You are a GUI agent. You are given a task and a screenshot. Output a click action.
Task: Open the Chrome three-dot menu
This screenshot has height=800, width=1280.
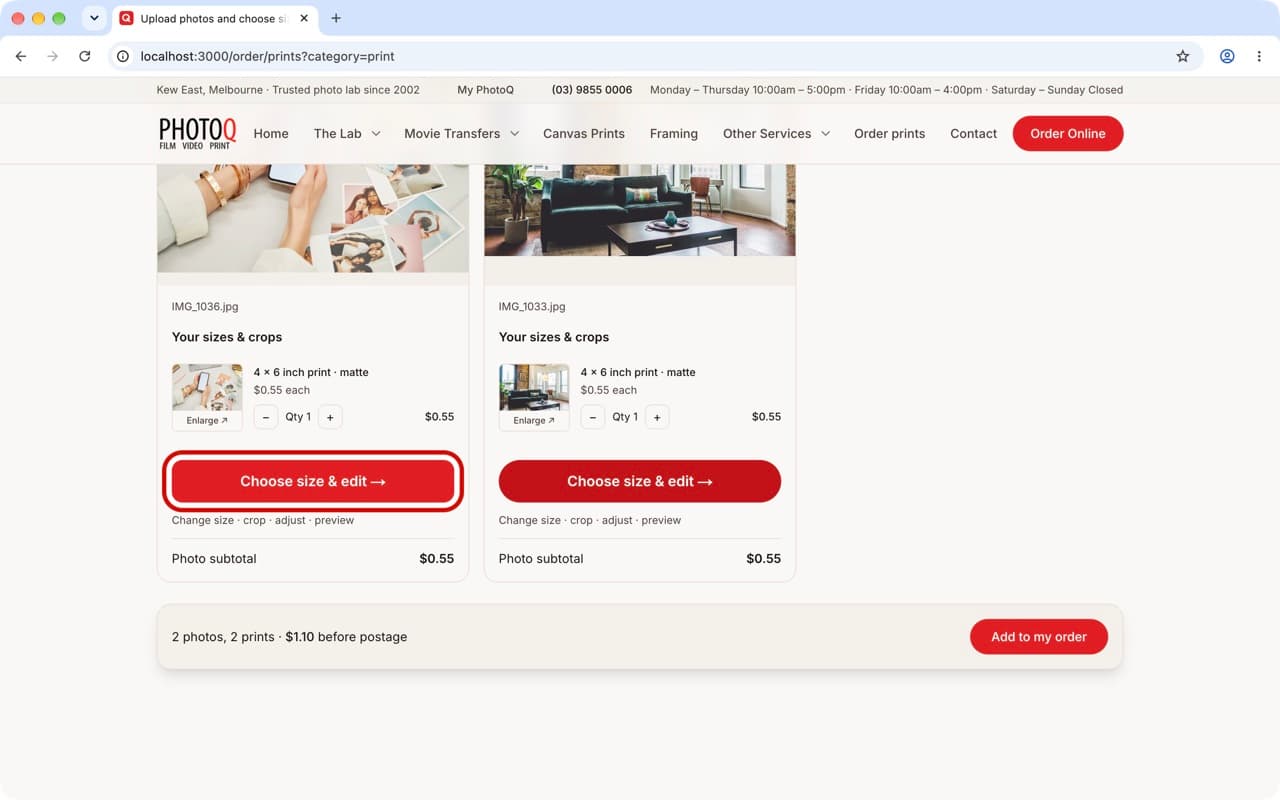coord(1259,56)
